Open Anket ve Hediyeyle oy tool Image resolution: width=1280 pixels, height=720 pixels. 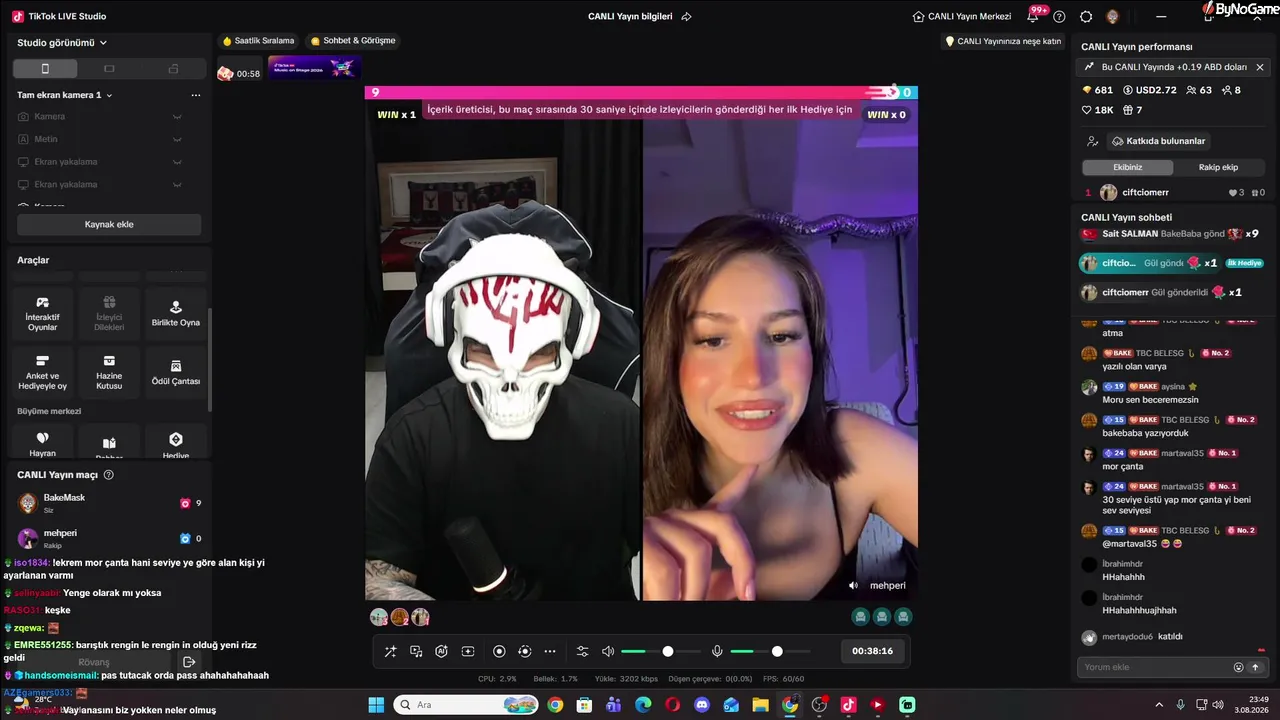click(42, 372)
